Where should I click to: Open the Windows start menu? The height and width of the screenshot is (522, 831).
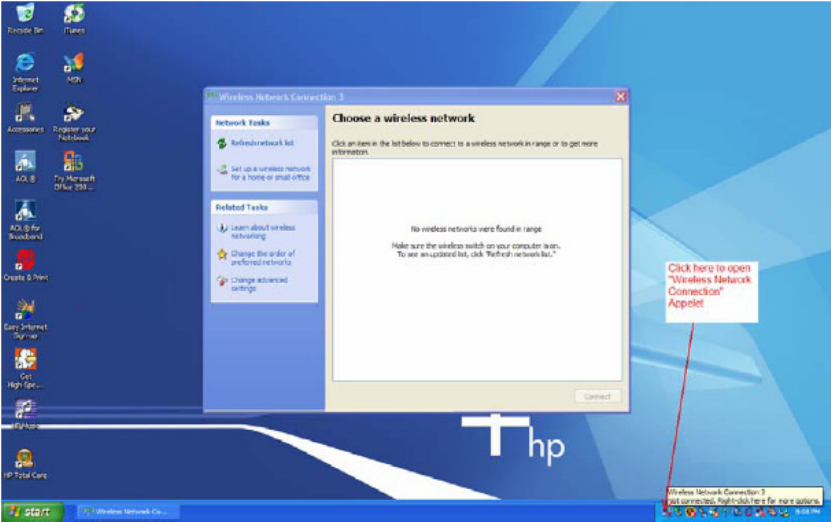[32, 512]
